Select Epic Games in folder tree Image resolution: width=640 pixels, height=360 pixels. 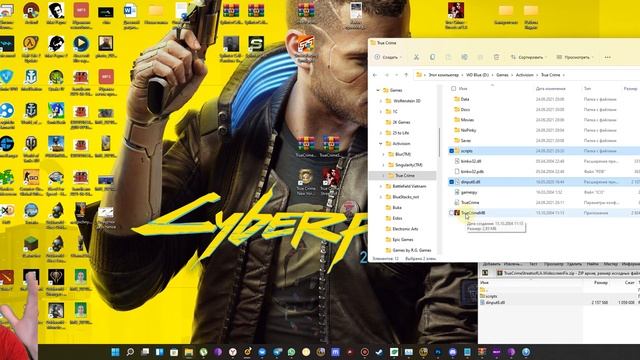pos(403,240)
